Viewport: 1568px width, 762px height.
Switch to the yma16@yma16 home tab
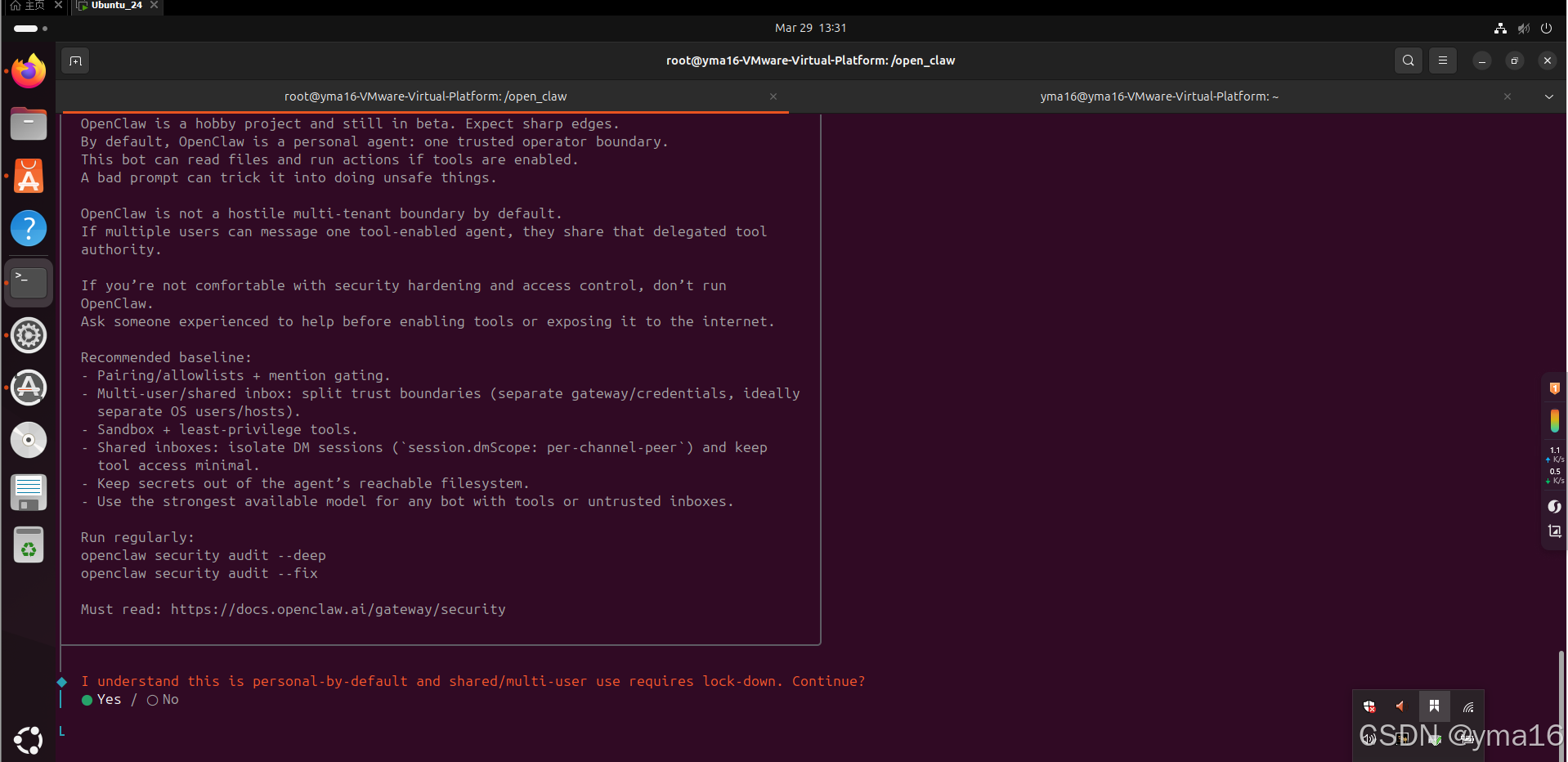click(x=1159, y=96)
